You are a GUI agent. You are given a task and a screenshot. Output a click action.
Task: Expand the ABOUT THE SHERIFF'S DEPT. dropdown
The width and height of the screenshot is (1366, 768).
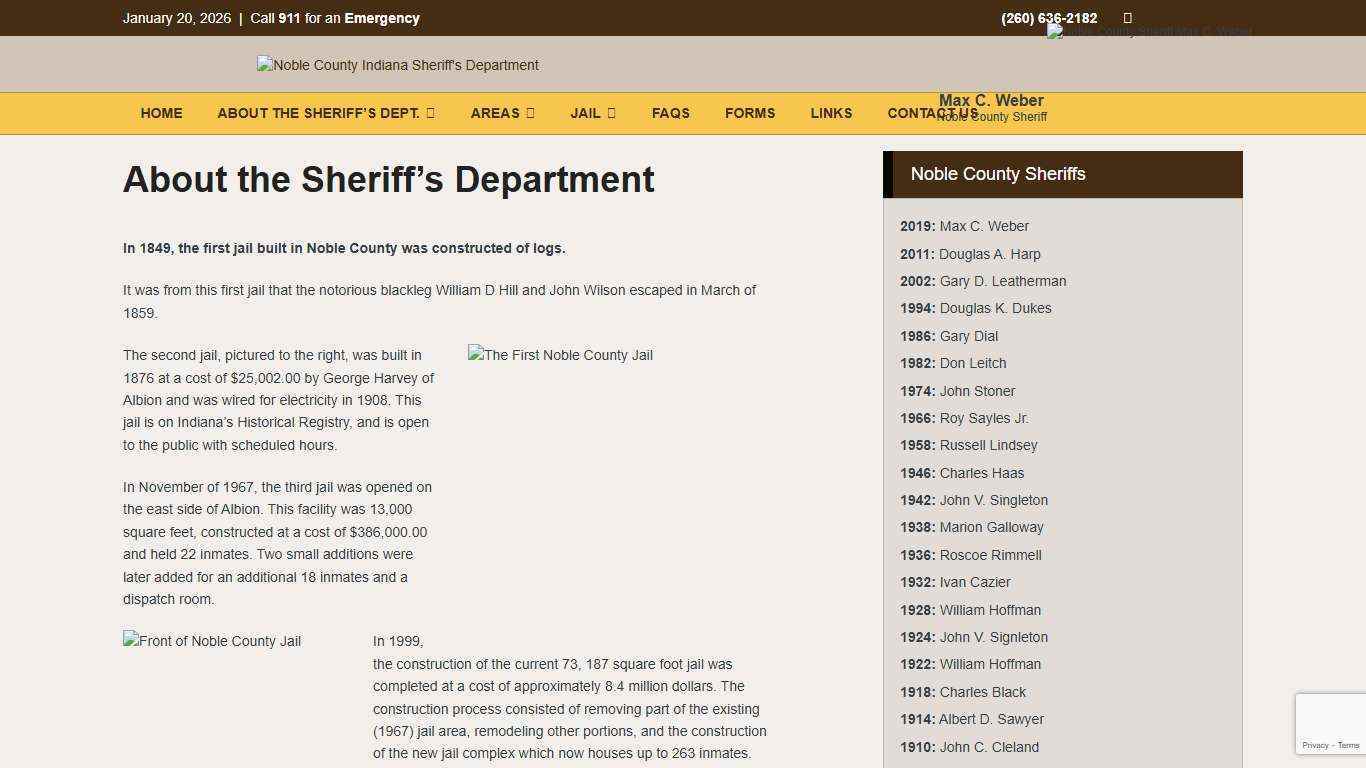[325, 113]
